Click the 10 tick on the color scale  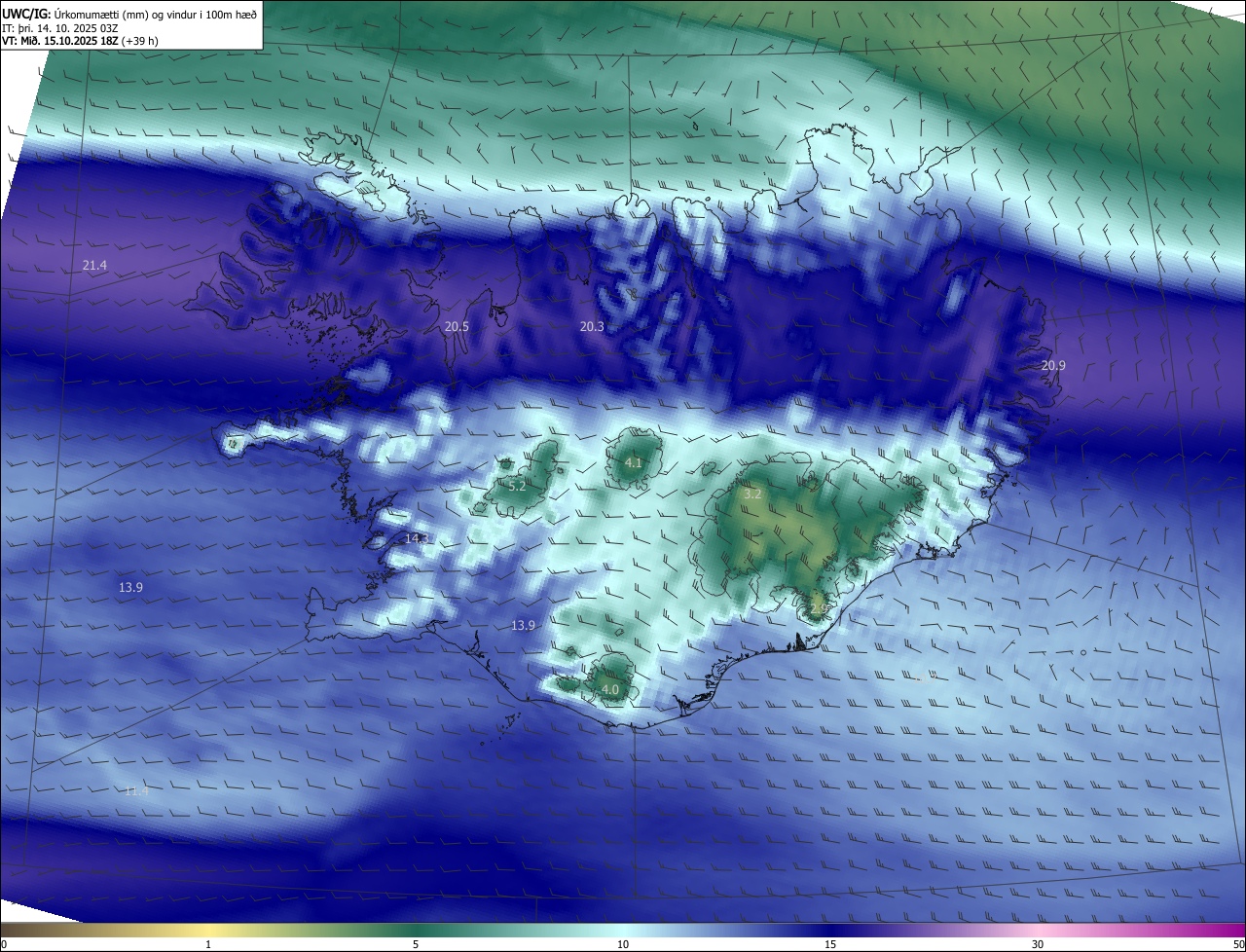click(x=623, y=944)
